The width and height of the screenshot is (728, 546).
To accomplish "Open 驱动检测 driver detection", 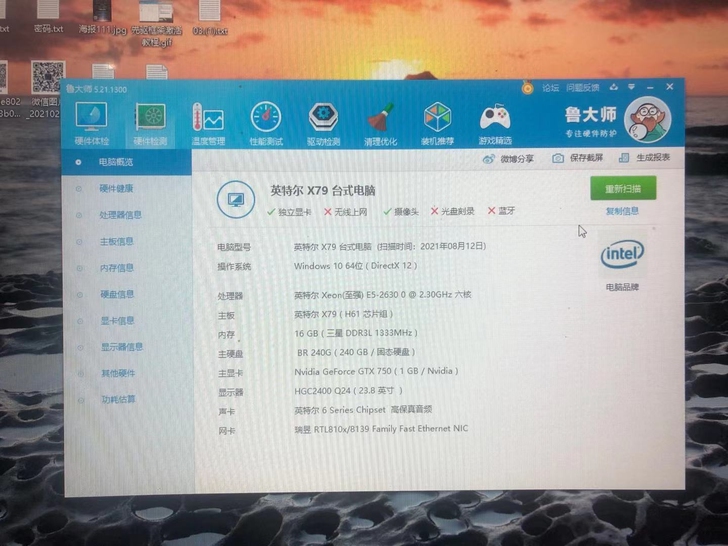I will pyautogui.click(x=323, y=124).
